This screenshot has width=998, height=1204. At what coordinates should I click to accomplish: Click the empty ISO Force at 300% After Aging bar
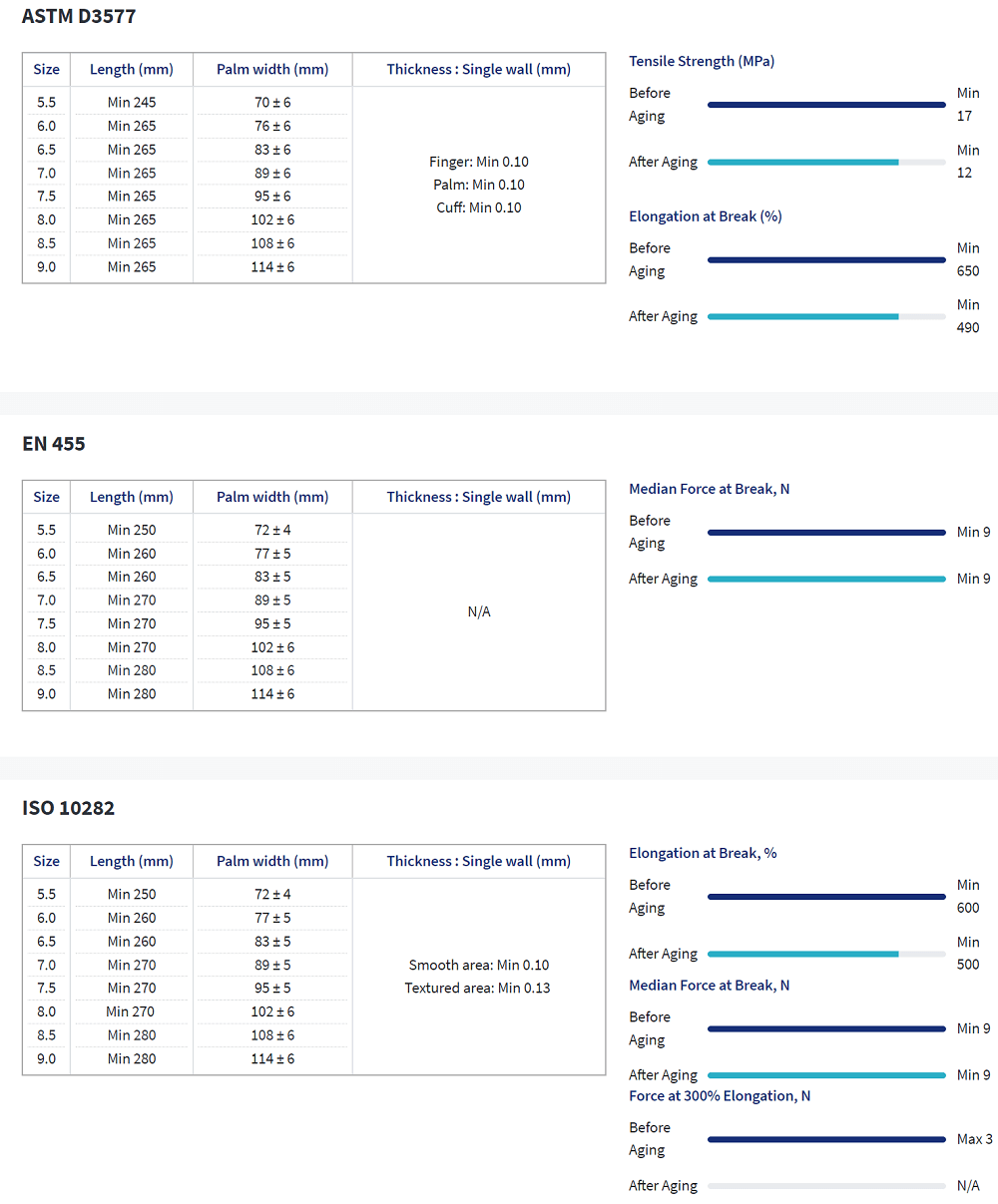click(x=825, y=1186)
